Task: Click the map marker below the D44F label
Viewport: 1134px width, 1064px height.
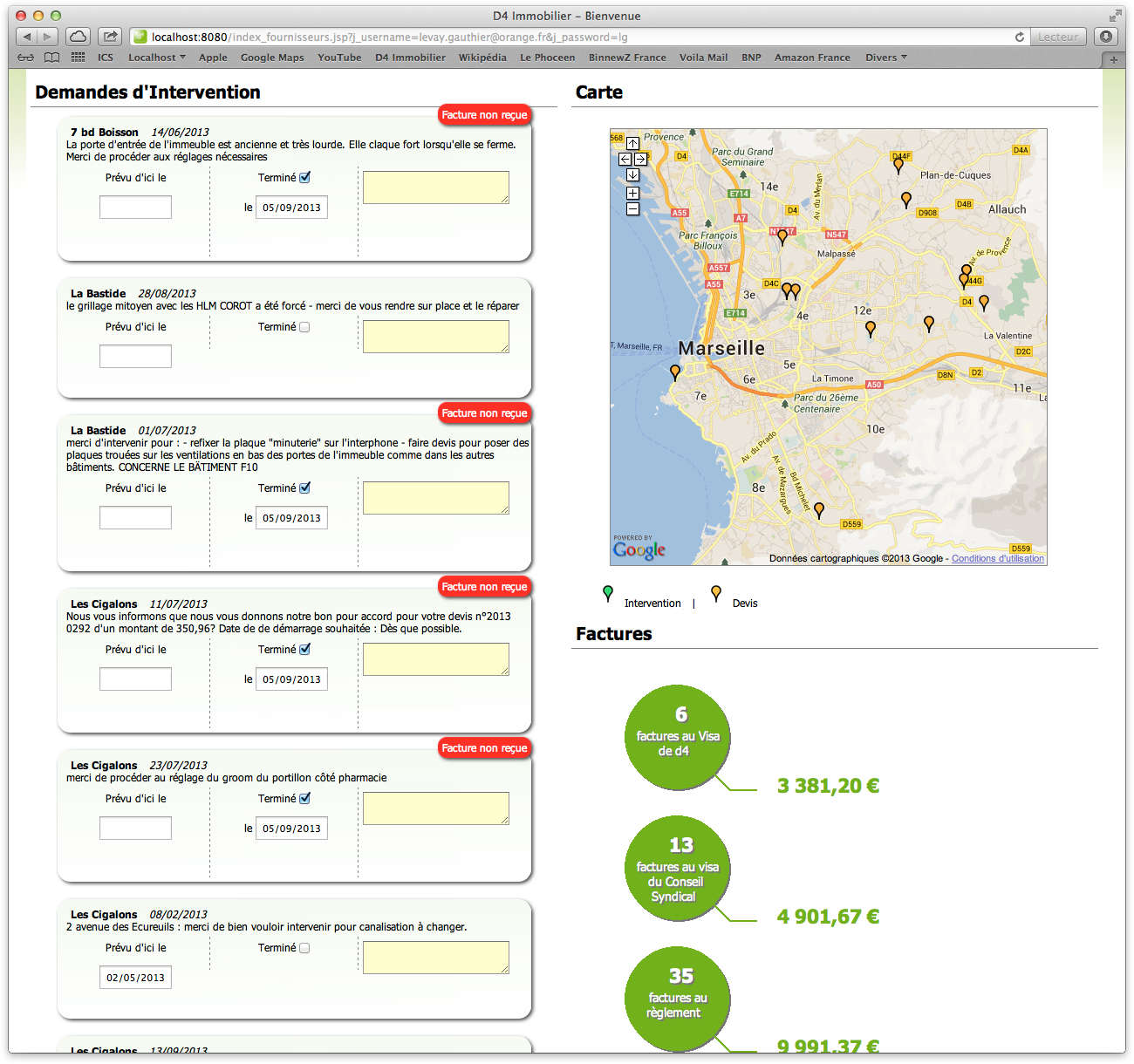Action: click(x=898, y=166)
